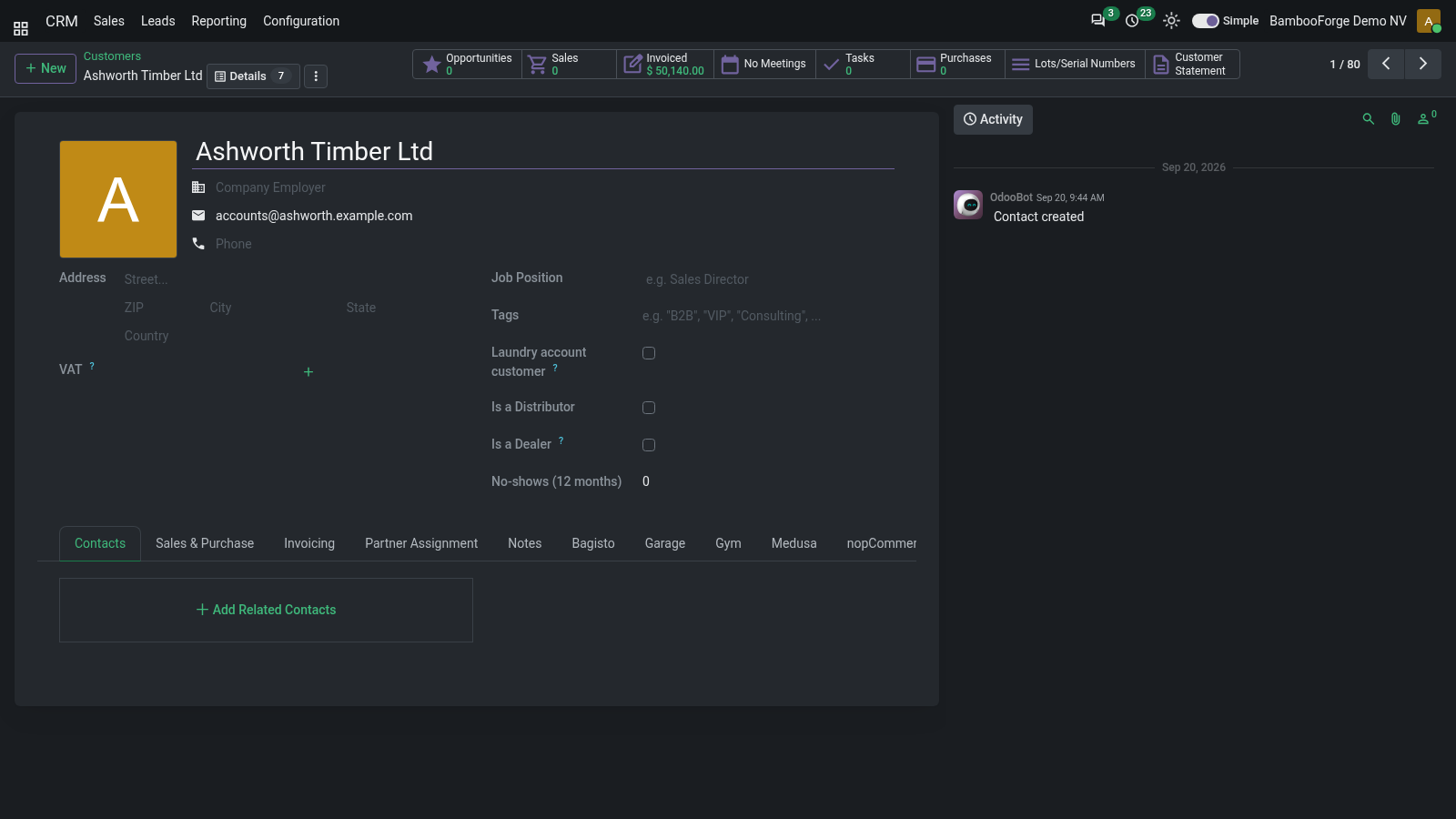Viewport: 1456px width, 819px height.
Task: Switch to the Sales & Purchase tab
Action: [x=205, y=543]
